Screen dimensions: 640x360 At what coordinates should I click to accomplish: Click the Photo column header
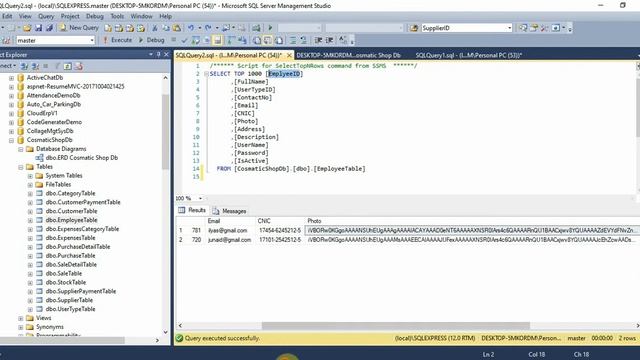tap(314, 221)
